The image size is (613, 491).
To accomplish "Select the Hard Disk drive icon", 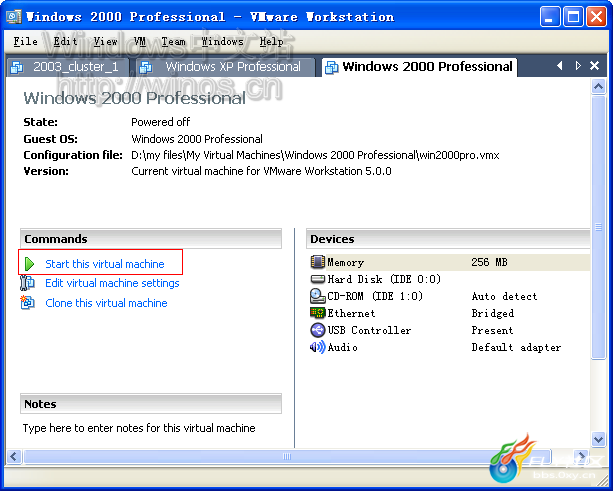I will coord(317,279).
